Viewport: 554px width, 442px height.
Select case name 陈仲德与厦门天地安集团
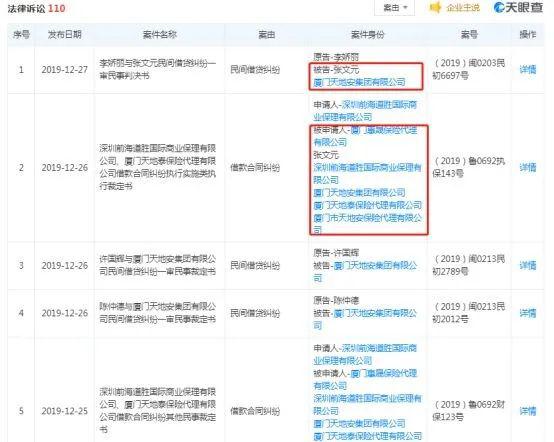pyautogui.click(x=158, y=313)
